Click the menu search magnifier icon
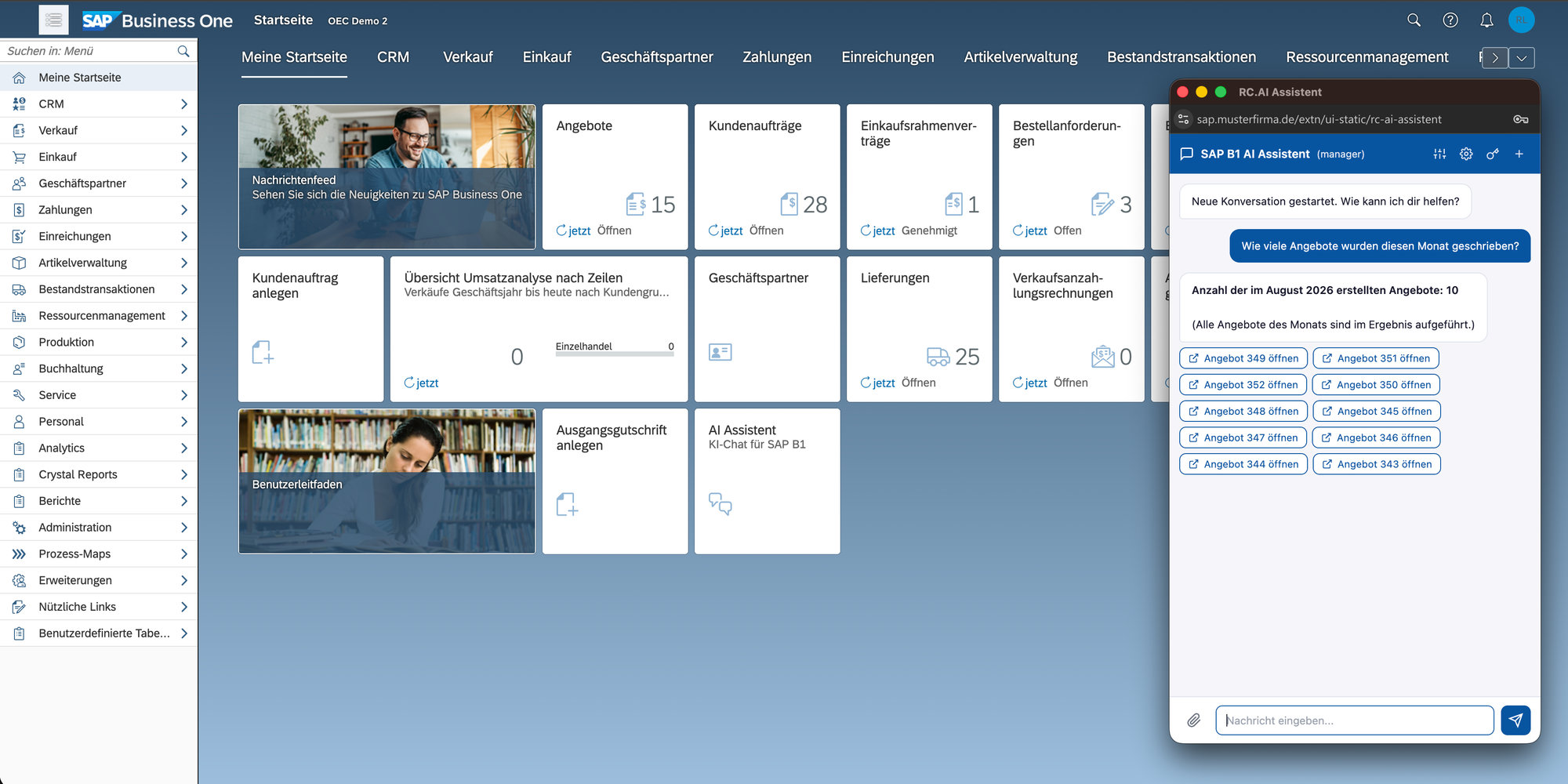Viewport: 1568px width, 784px height. (183, 51)
